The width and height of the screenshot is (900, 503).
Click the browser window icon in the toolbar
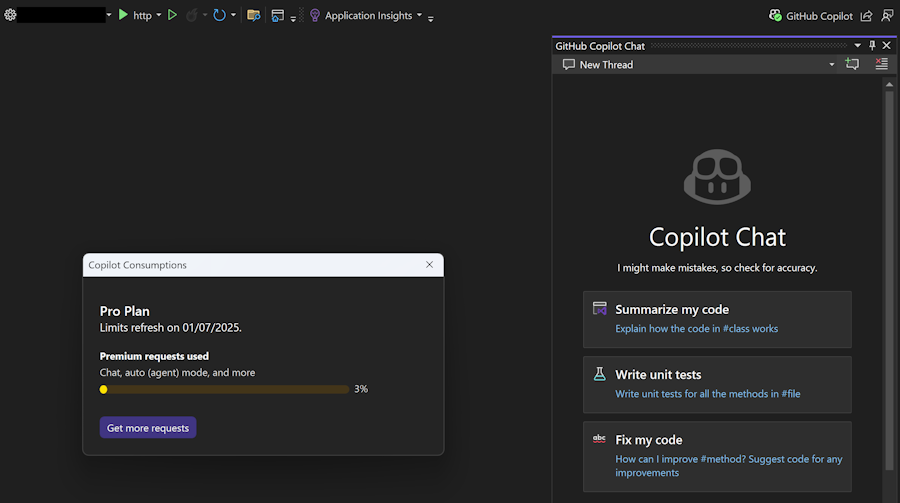(278, 16)
